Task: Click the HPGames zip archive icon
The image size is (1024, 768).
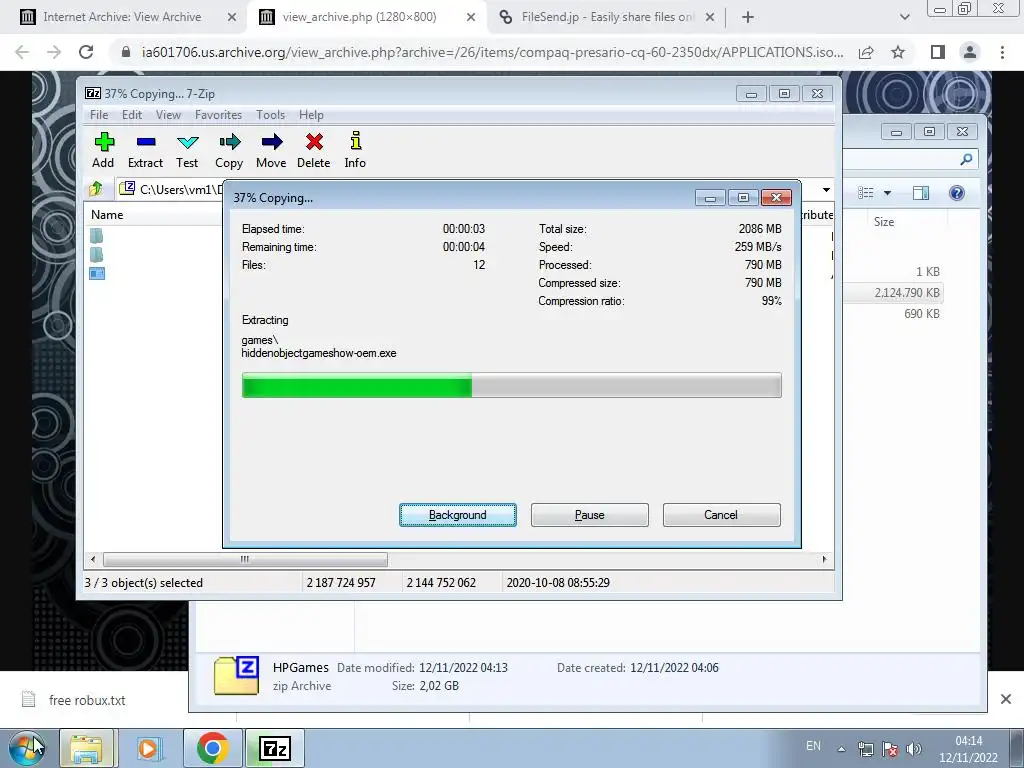Action: tap(236, 675)
